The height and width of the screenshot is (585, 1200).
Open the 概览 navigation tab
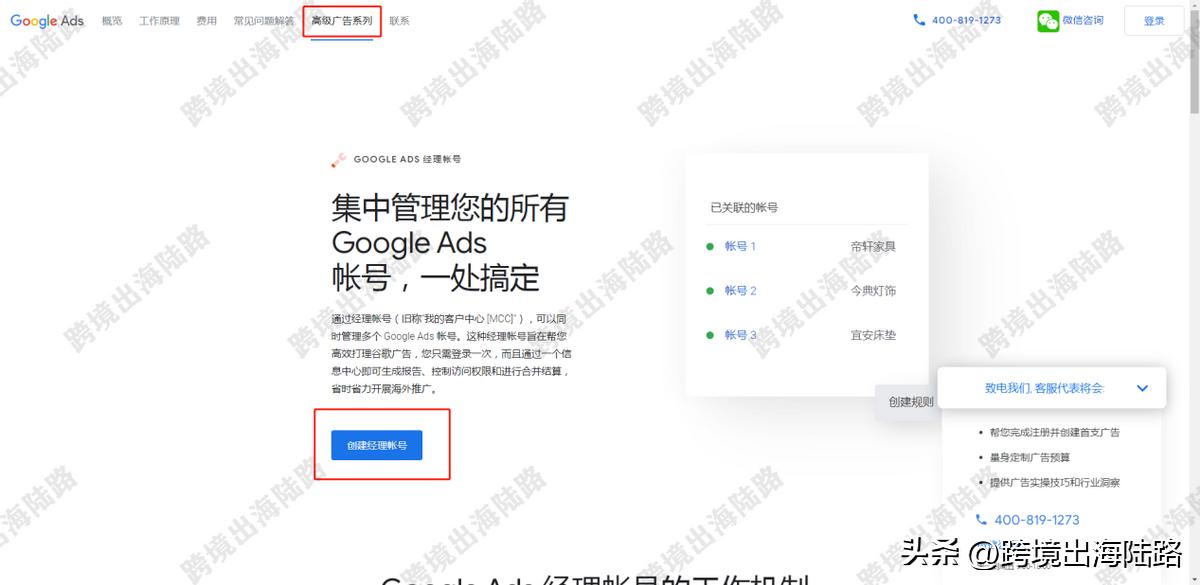click(111, 20)
